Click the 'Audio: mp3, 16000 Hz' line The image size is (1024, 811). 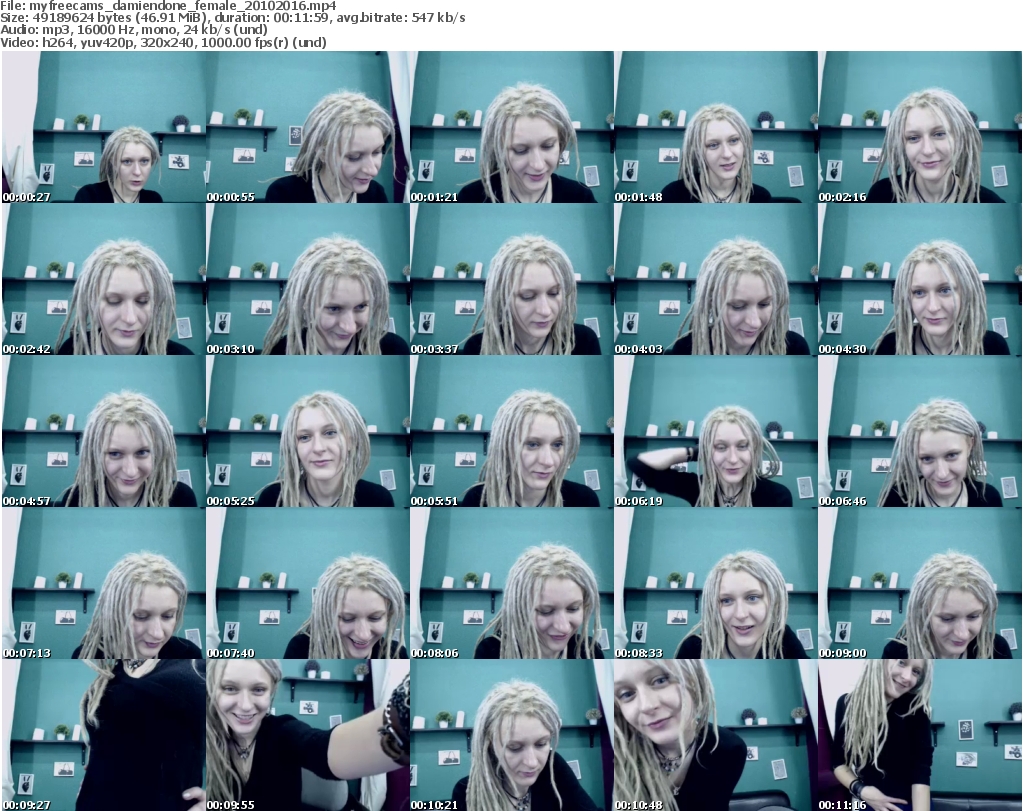pyautogui.click(x=134, y=30)
